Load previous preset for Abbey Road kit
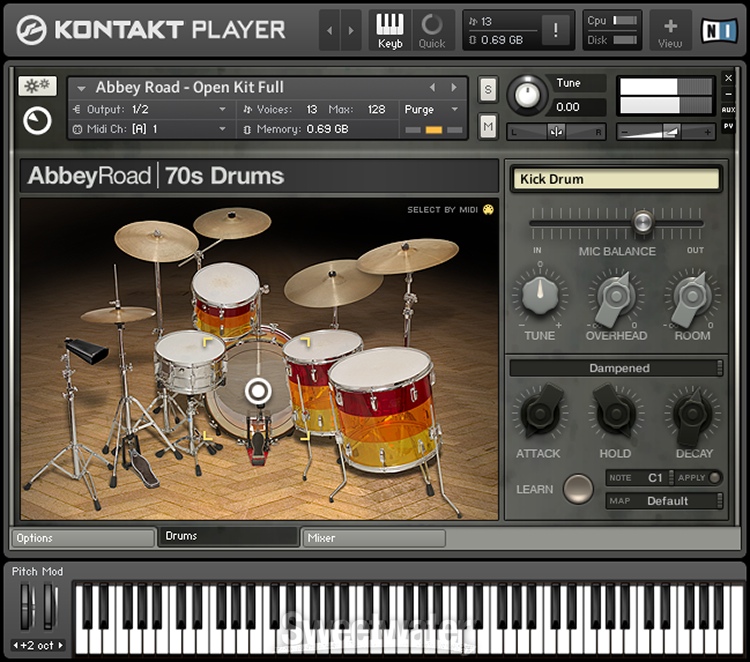The width and height of the screenshot is (750, 662). click(x=433, y=88)
